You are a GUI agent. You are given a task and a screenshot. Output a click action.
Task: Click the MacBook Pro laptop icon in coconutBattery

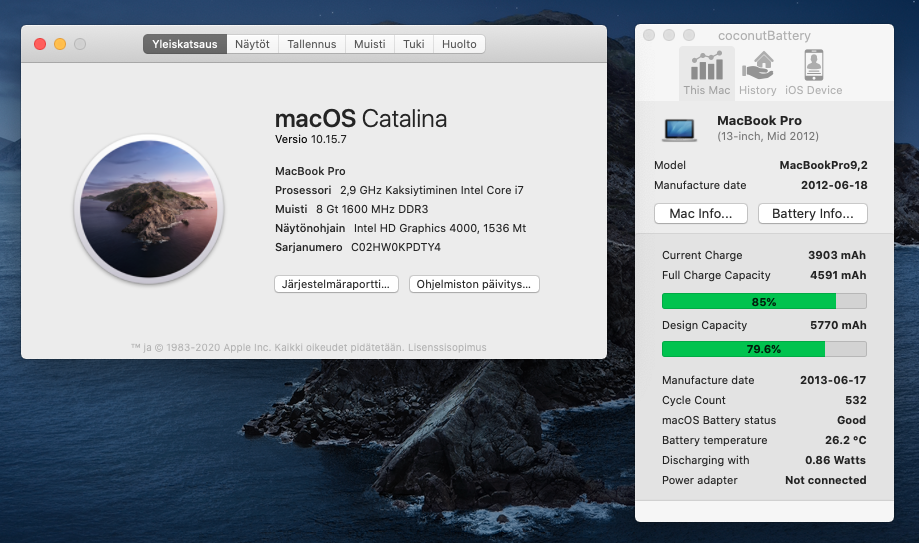click(679, 129)
